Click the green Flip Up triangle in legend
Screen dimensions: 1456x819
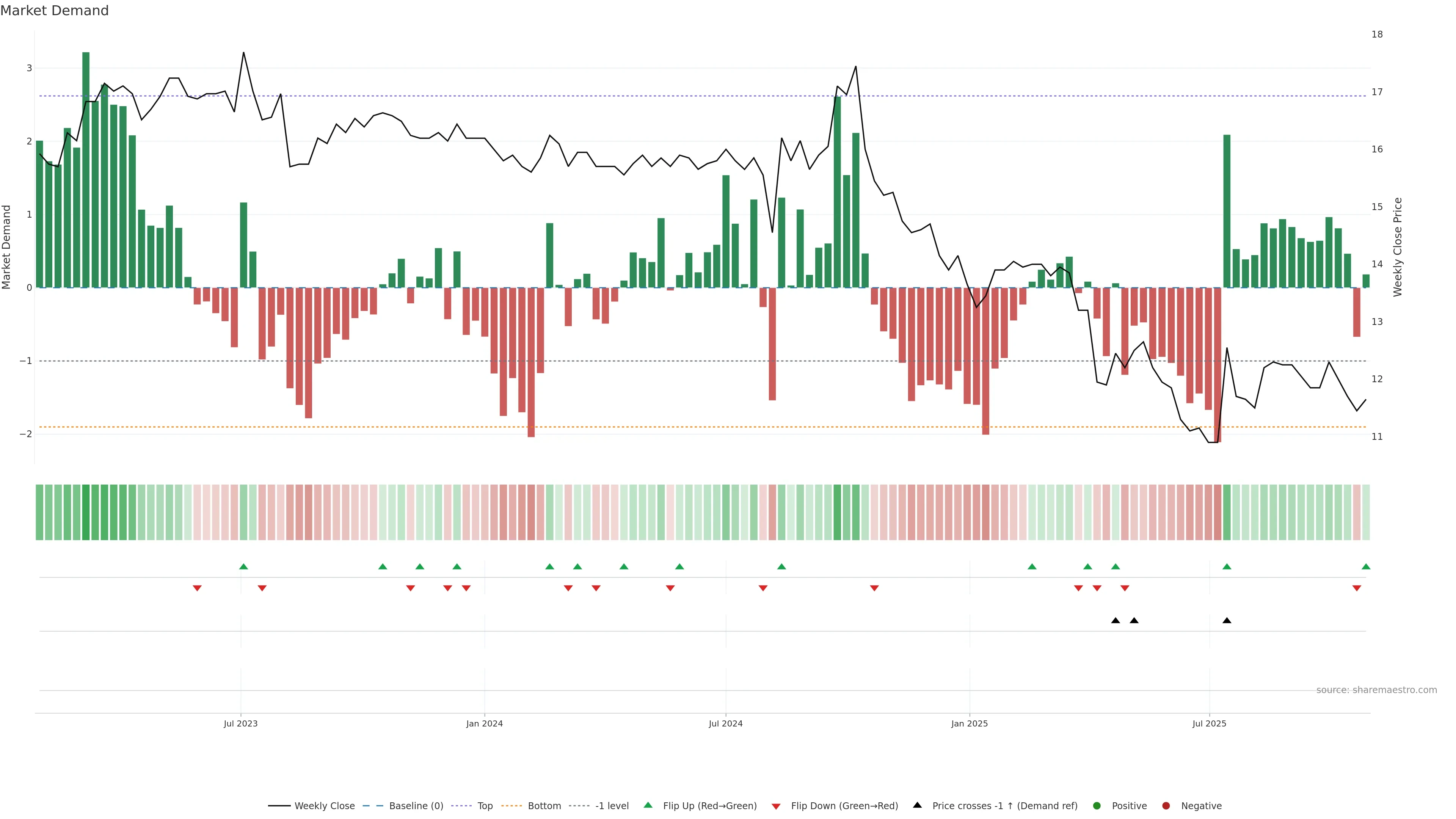click(x=648, y=805)
